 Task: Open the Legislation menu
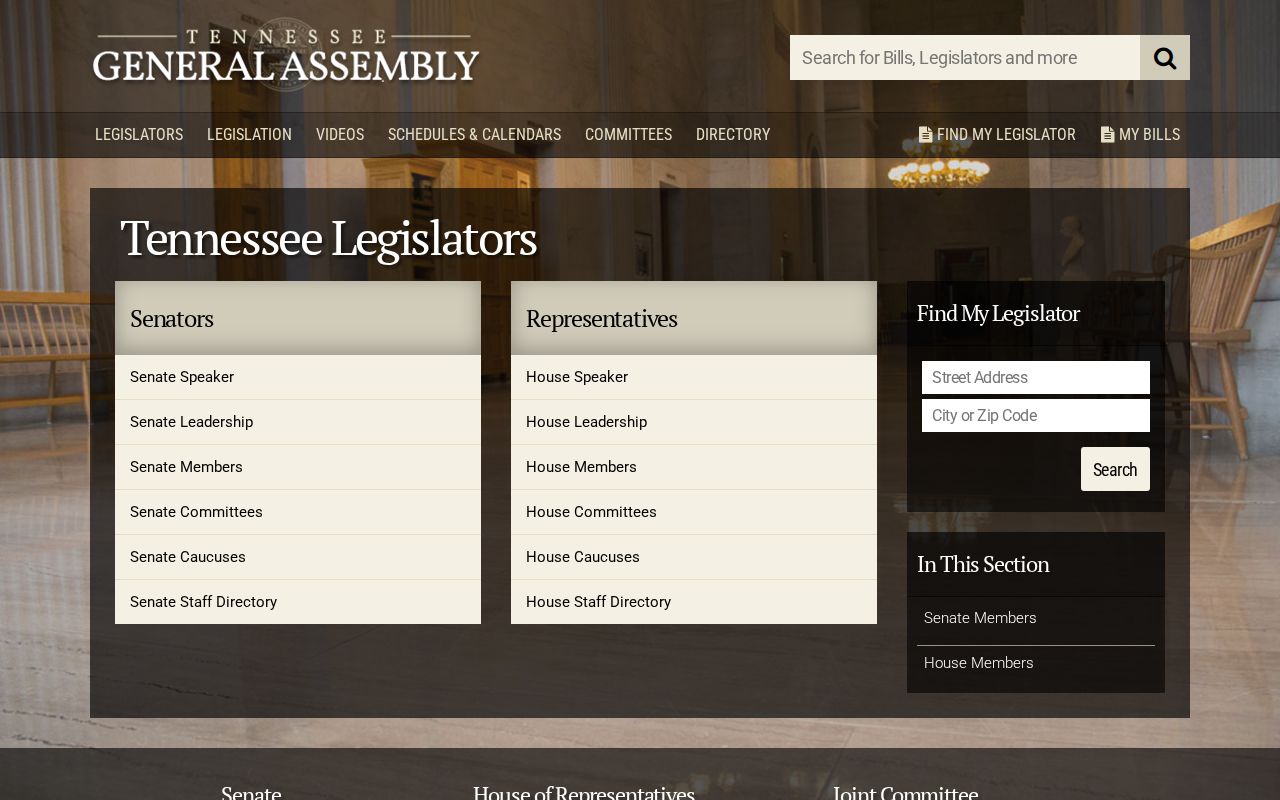click(x=249, y=134)
